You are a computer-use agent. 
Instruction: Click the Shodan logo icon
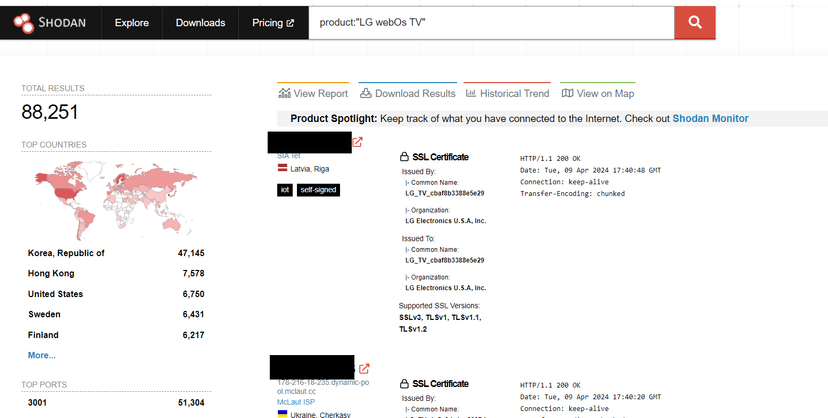24,23
